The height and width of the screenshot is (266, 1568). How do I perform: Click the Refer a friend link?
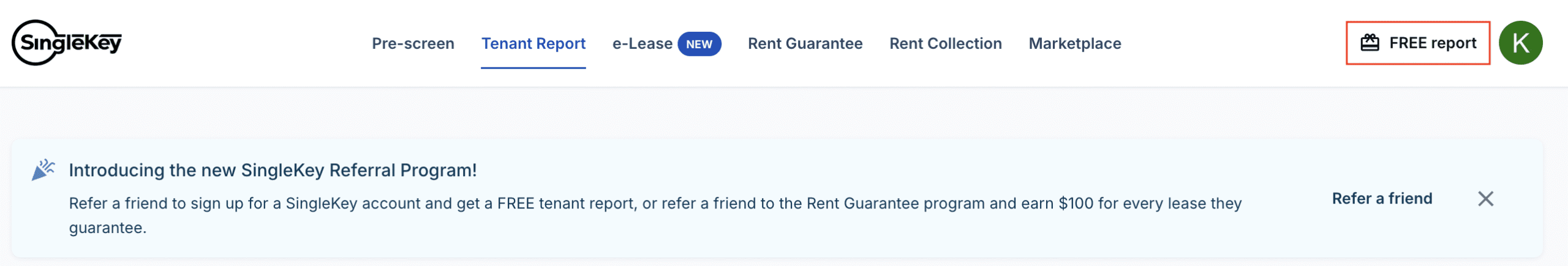[x=1382, y=199]
